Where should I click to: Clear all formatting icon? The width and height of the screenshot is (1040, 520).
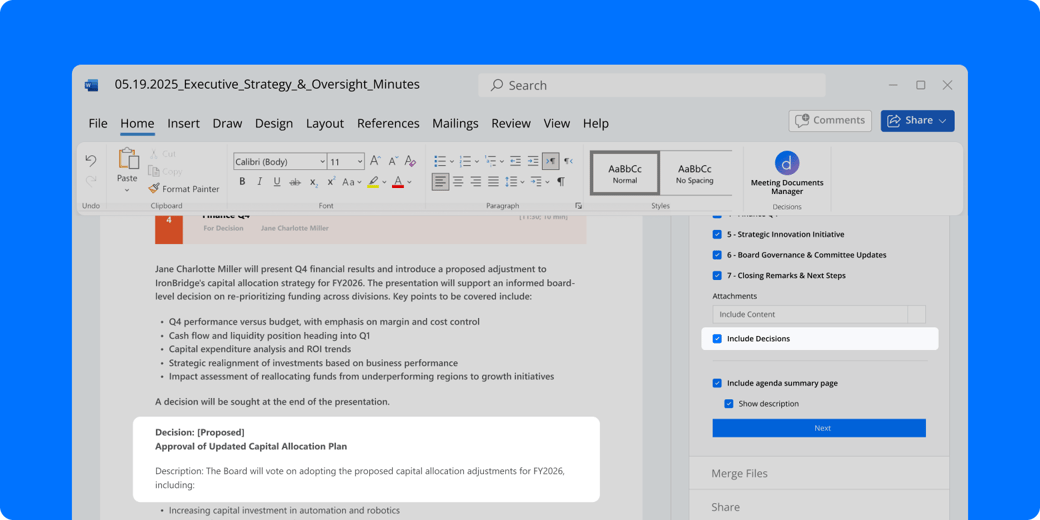(411, 161)
